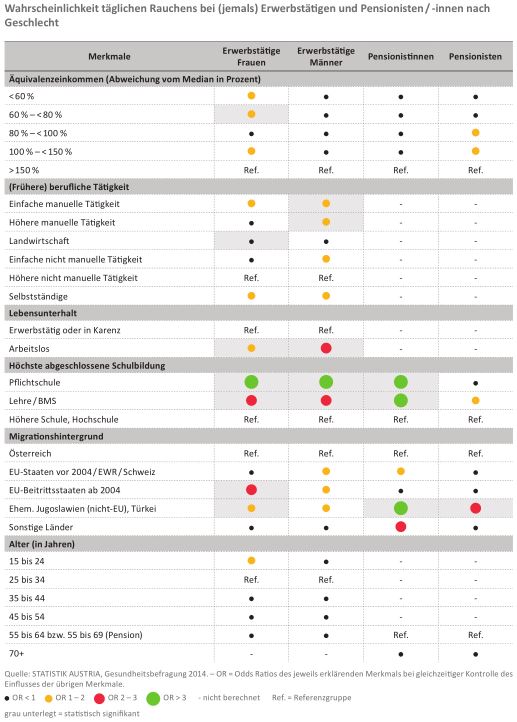Screen dimensions: 517x722
Task: Click the red dot for EU-Beitrittsstaaten ab 2004
Action: [x=251, y=490]
